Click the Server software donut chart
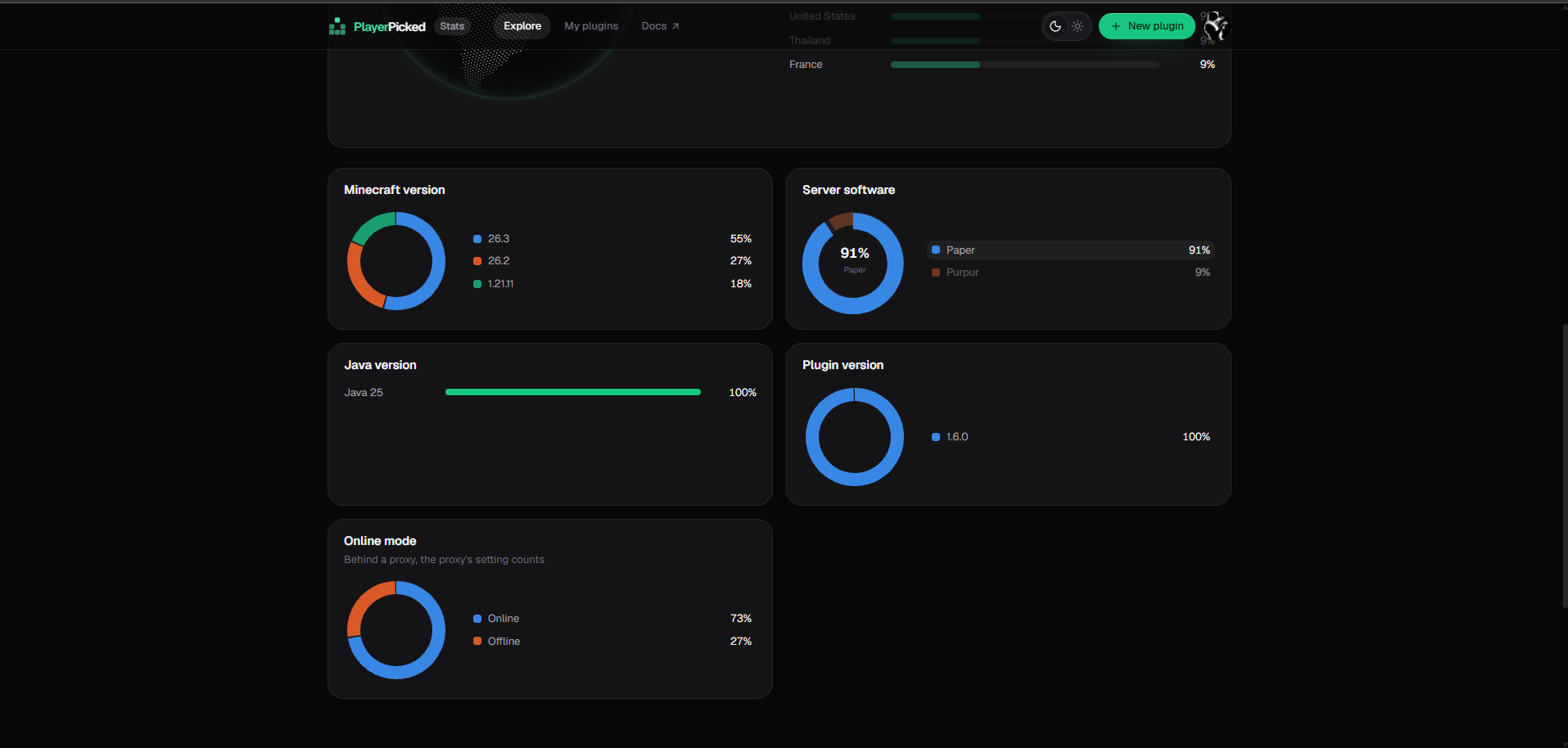The width and height of the screenshot is (1568, 748). coord(853,263)
